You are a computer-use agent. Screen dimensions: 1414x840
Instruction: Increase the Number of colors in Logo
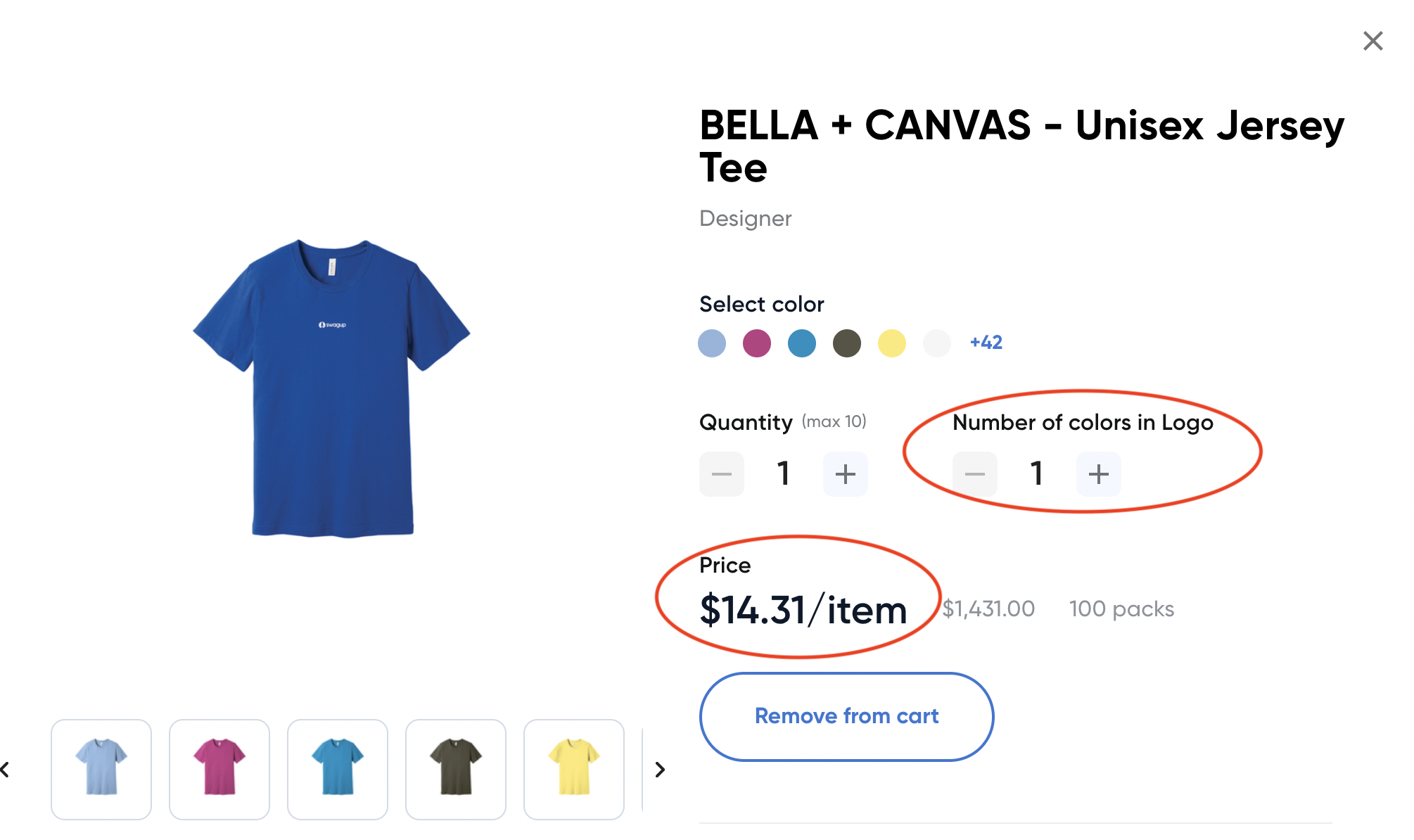(x=1097, y=473)
